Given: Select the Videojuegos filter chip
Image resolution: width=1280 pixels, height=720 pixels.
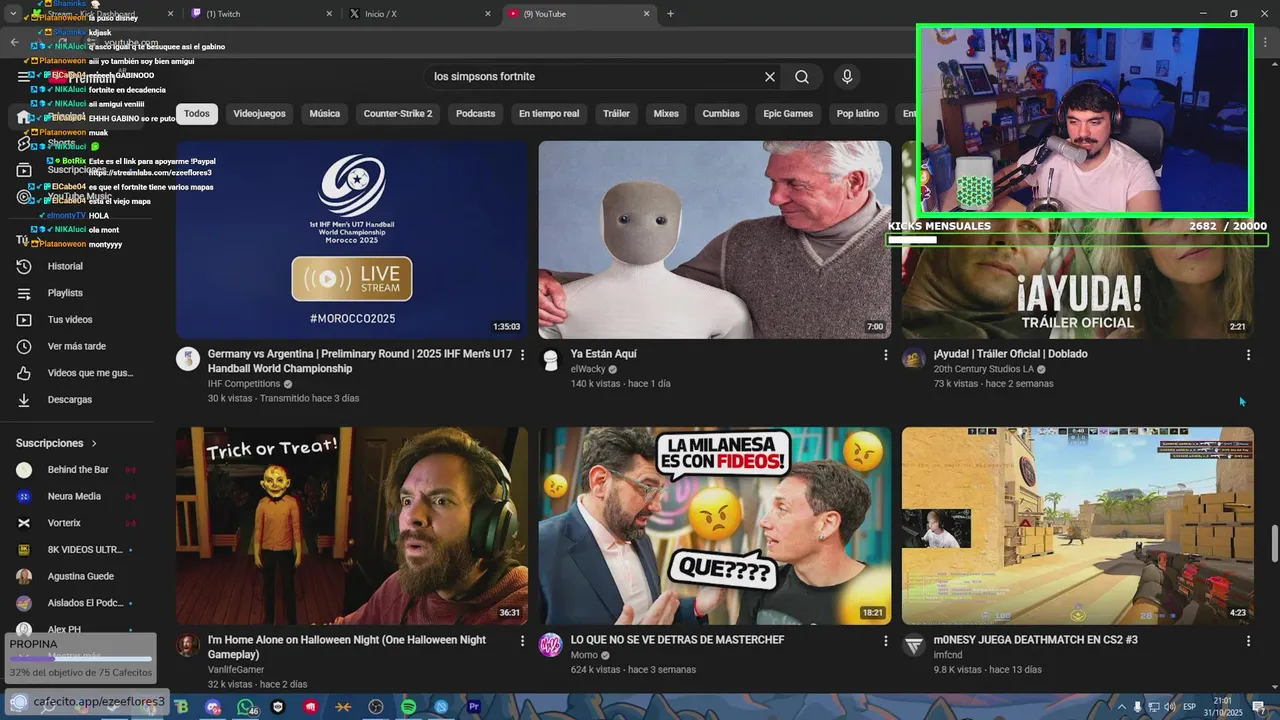Looking at the screenshot, I should 259,114.
